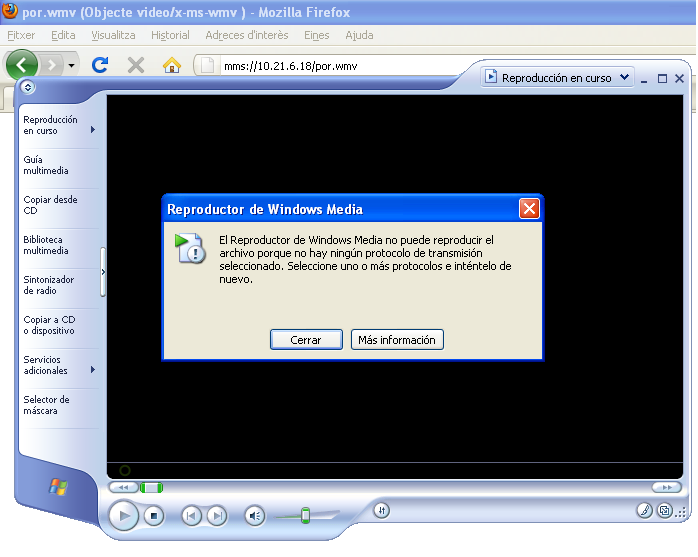Open 'Servicios adicionales' in the sidebar
Image resolution: width=698 pixels, height=557 pixels.
[45, 365]
